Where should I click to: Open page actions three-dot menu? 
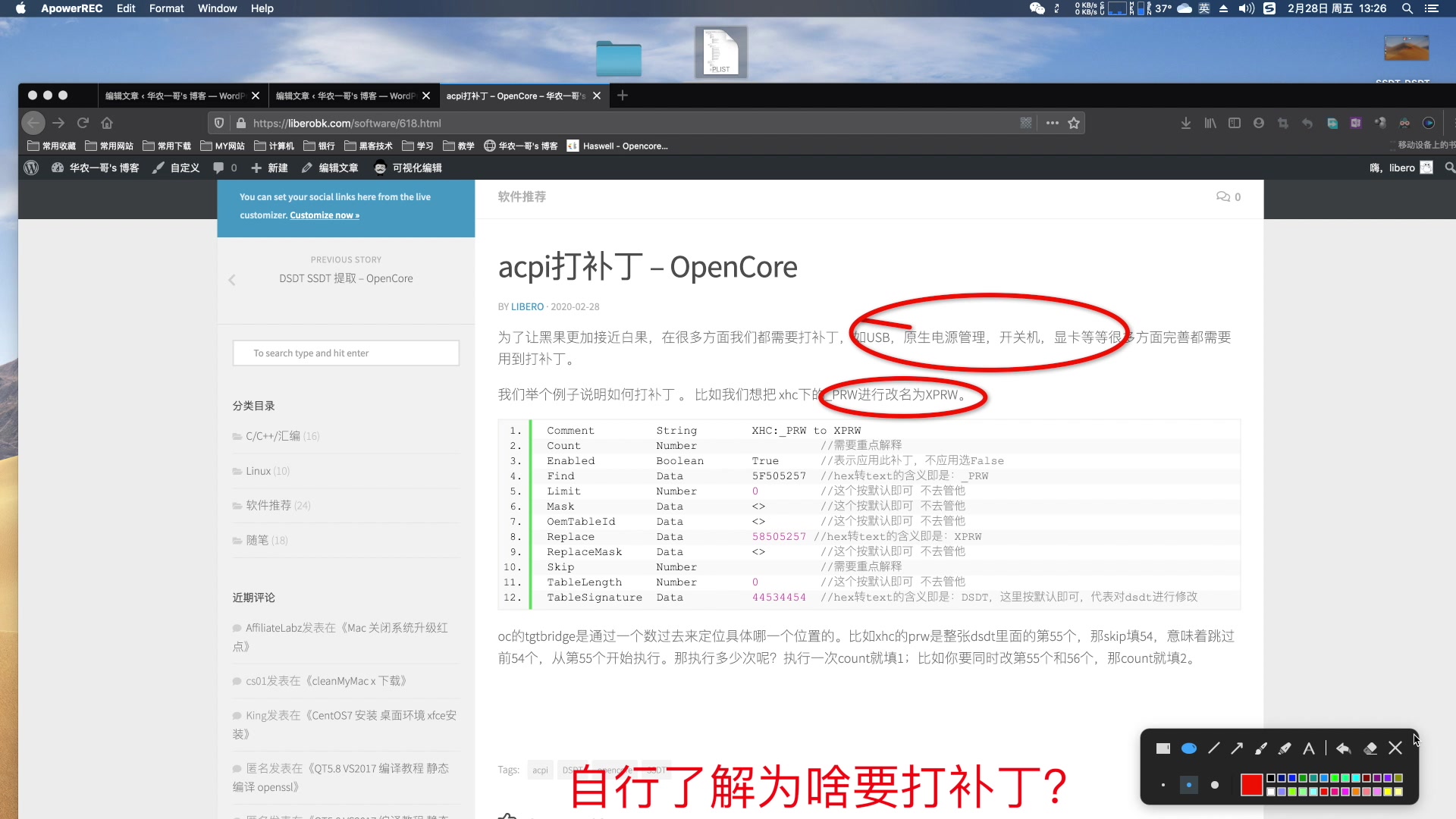tap(1053, 123)
